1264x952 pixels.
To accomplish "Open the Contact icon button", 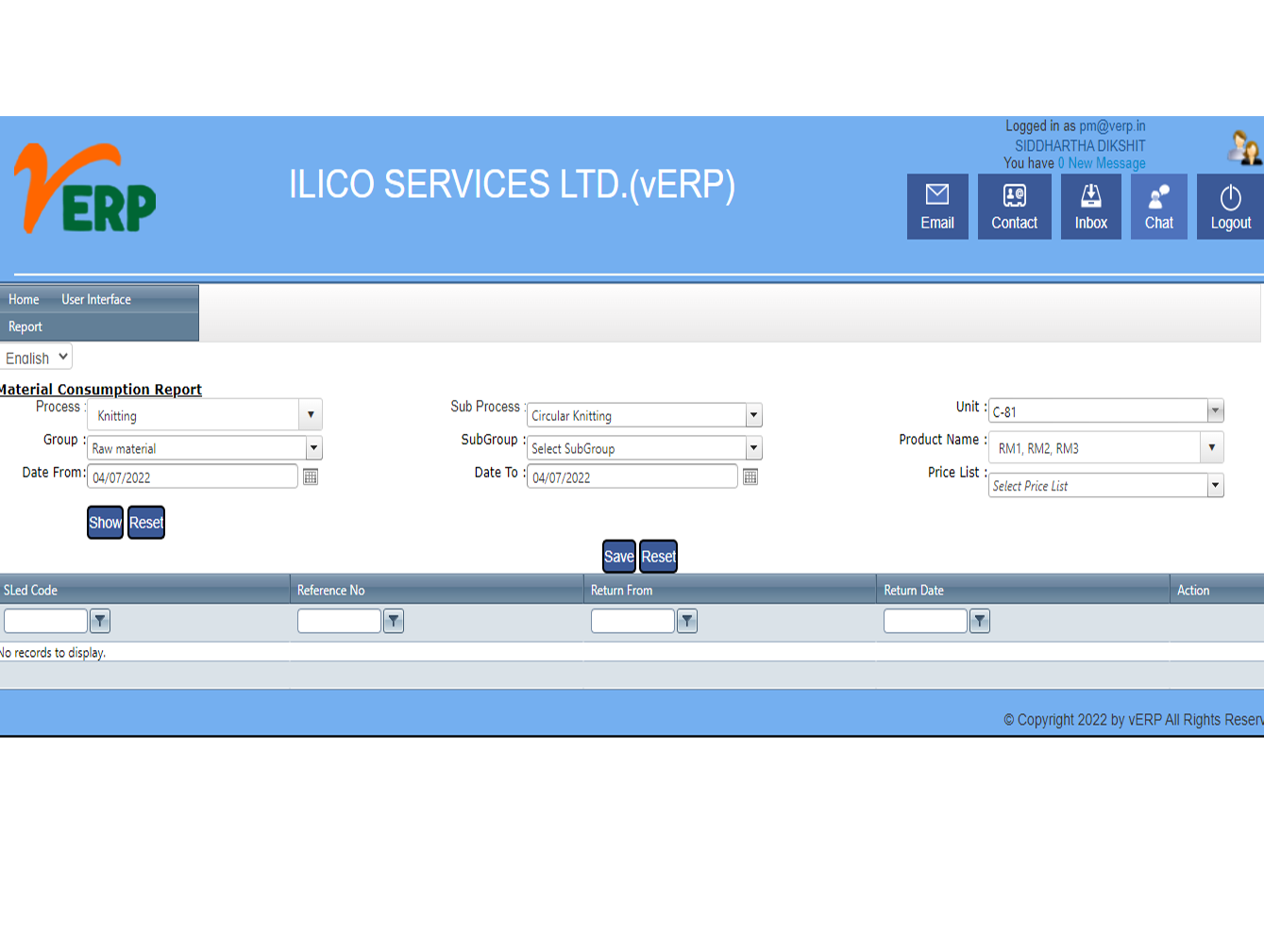I will [1015, 207].
